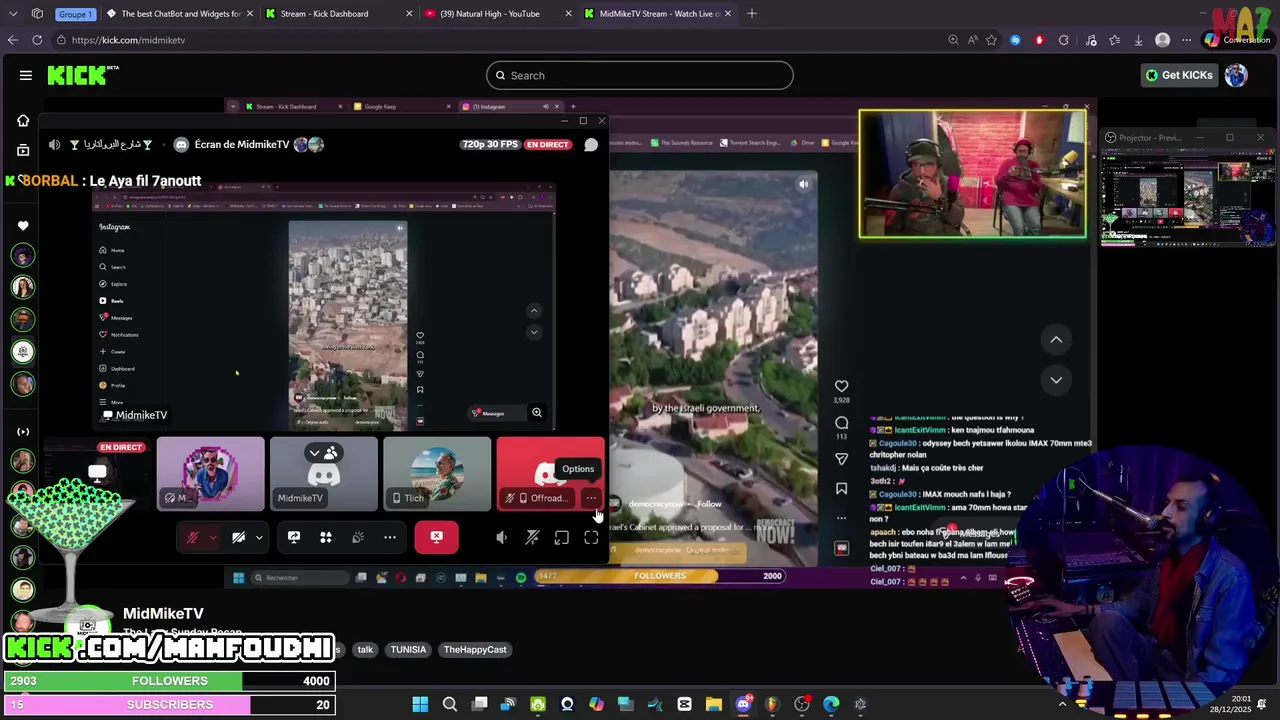The width and height of the screenshot is (1280, 720).
Task: Open Options for Offroad participant tile
Action: coord(591,498)
